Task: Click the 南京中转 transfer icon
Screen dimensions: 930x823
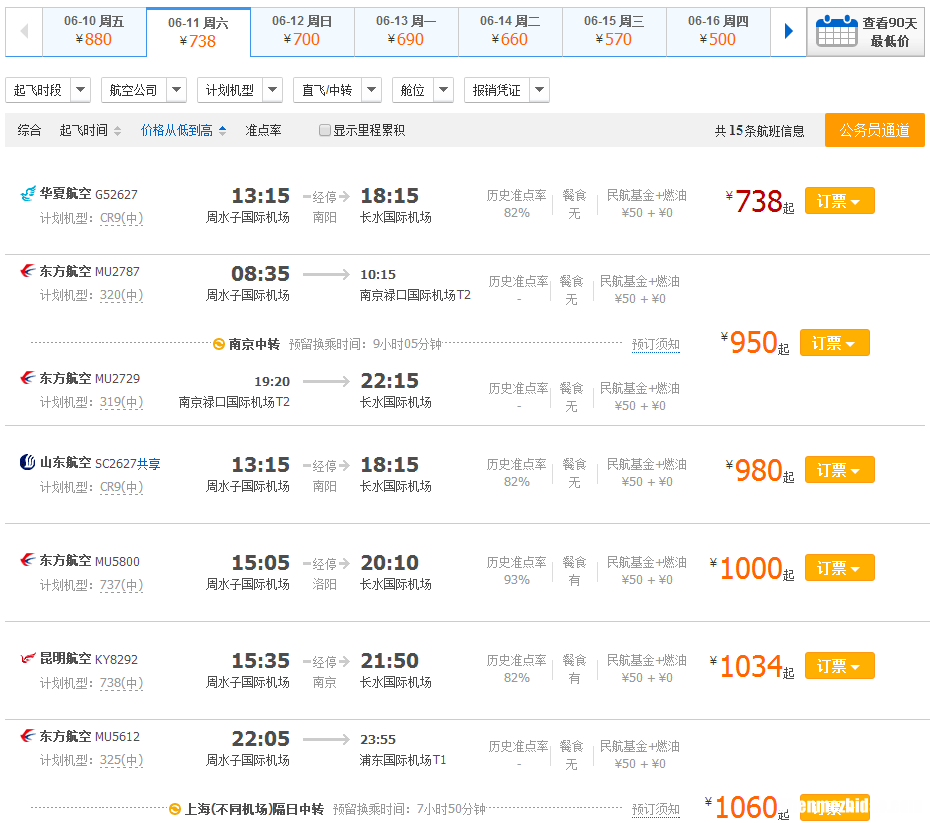Action: (x=219, y=344)
